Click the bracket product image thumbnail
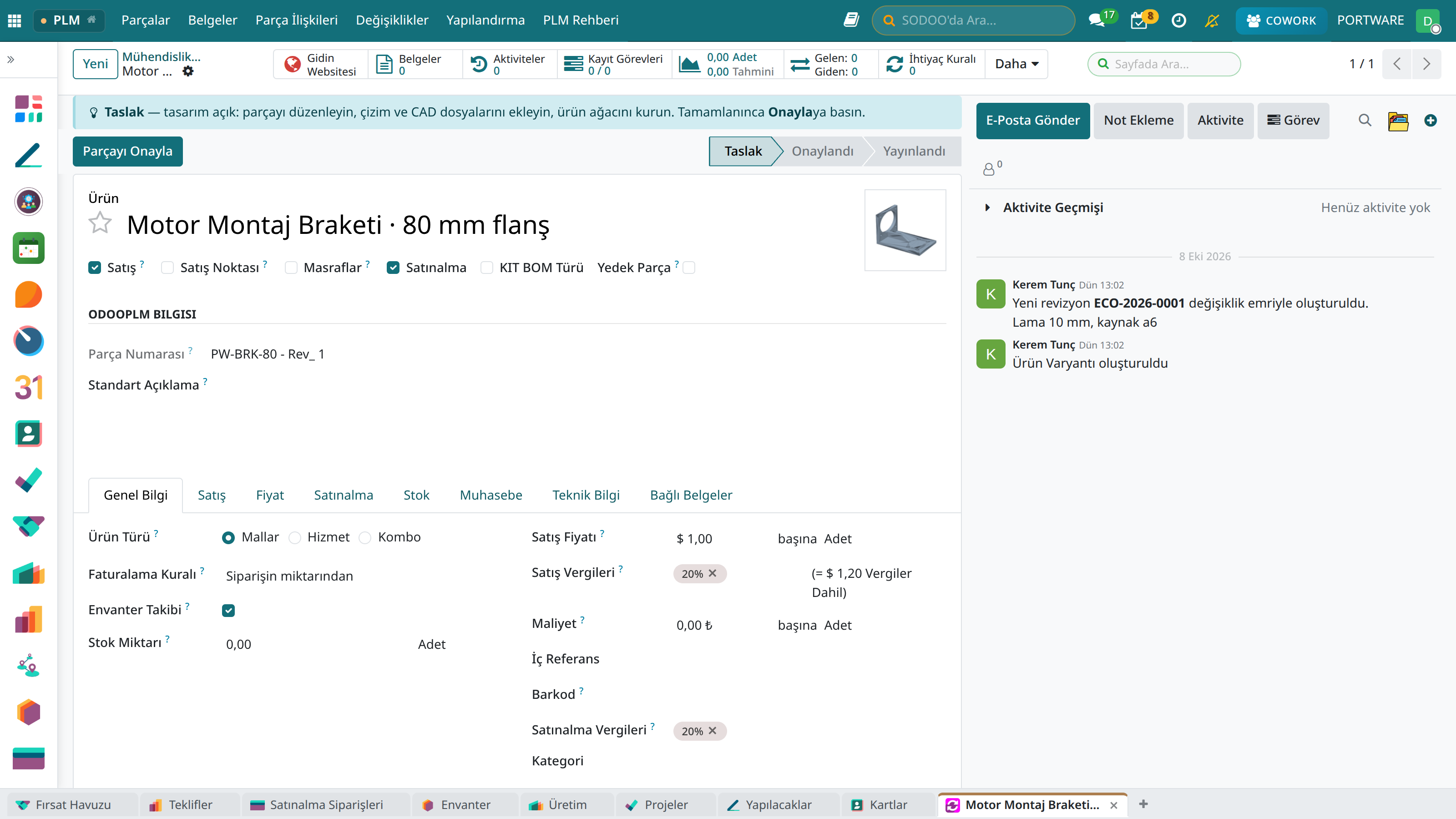Viewport: 1456px width, 819px height. 905,230
